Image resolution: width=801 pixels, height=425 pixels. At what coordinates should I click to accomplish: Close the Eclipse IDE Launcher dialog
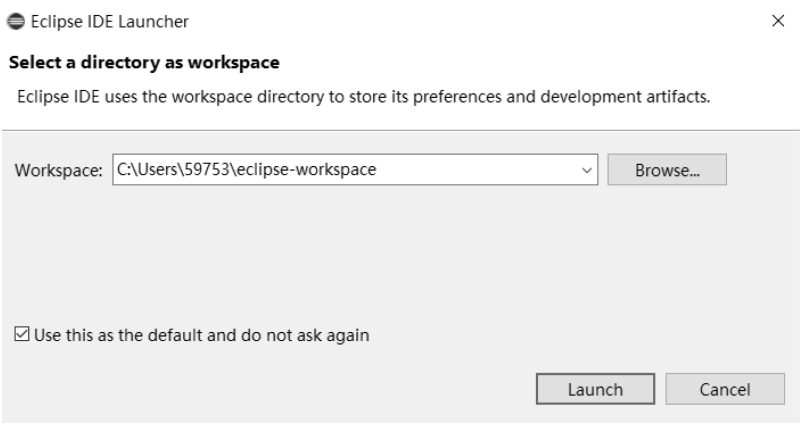779,20
